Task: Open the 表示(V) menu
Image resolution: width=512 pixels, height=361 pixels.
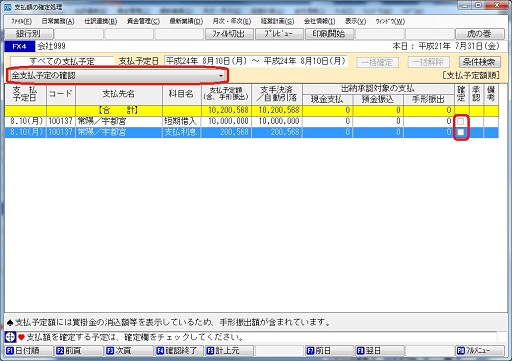Action: 355,21
